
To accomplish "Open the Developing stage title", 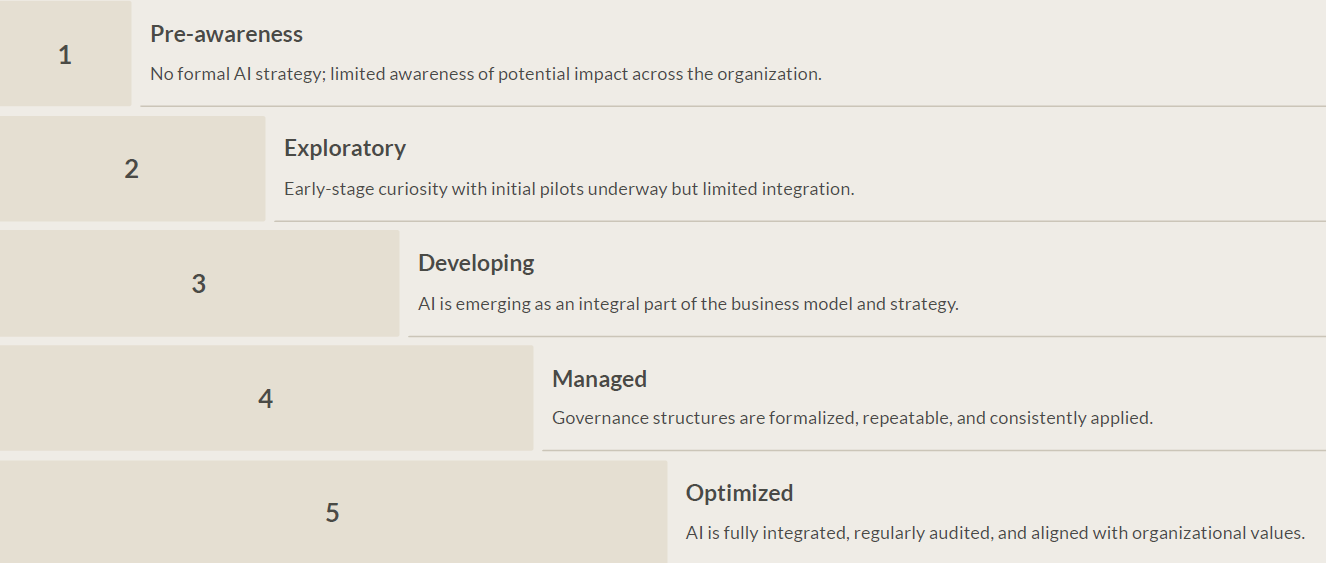I will pos(476,263).
